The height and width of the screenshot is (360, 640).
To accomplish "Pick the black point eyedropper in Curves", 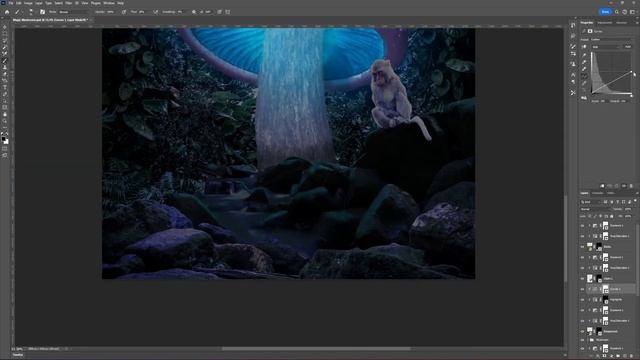I will (x=584, y=55).
